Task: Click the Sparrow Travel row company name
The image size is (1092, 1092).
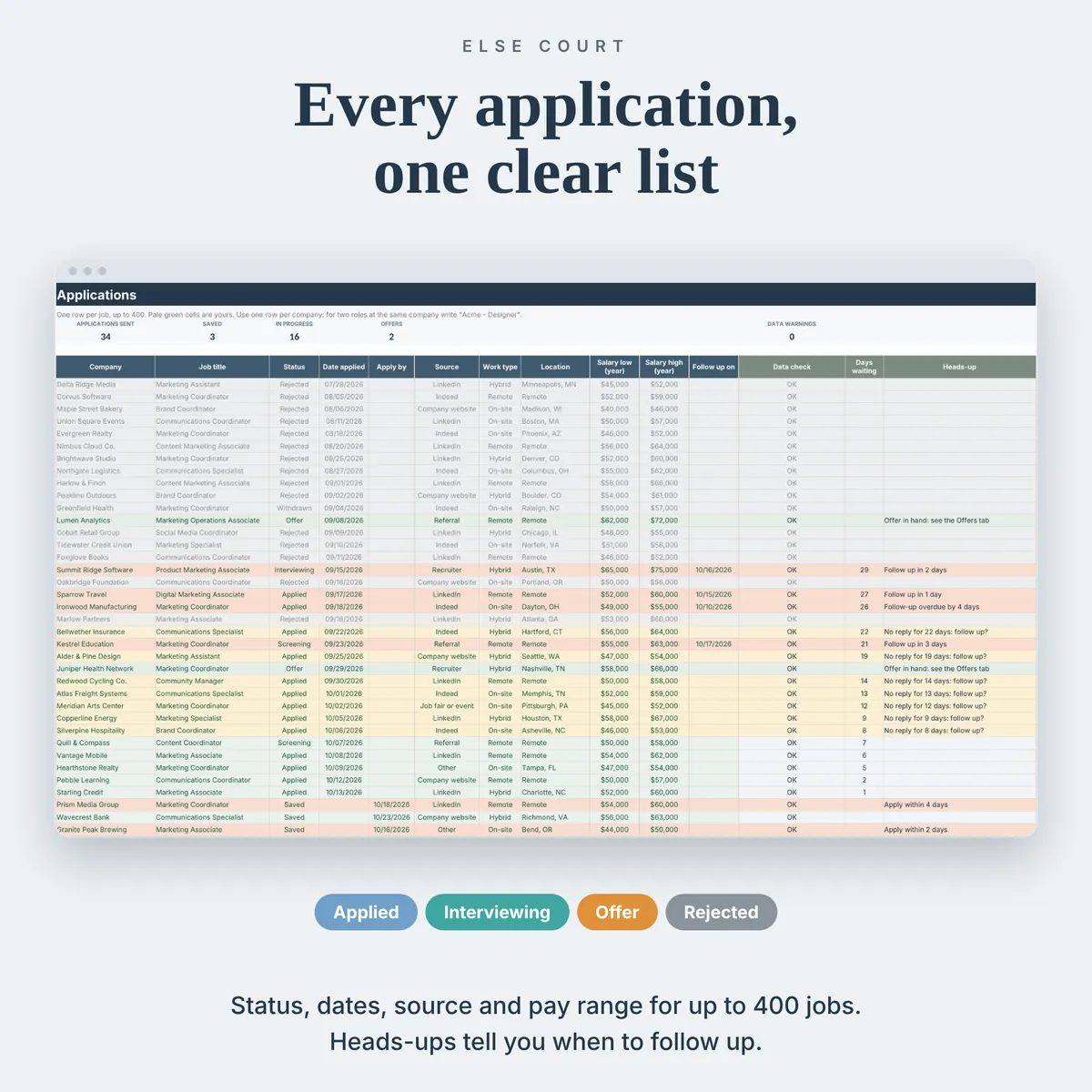Action: coord(82,594)
